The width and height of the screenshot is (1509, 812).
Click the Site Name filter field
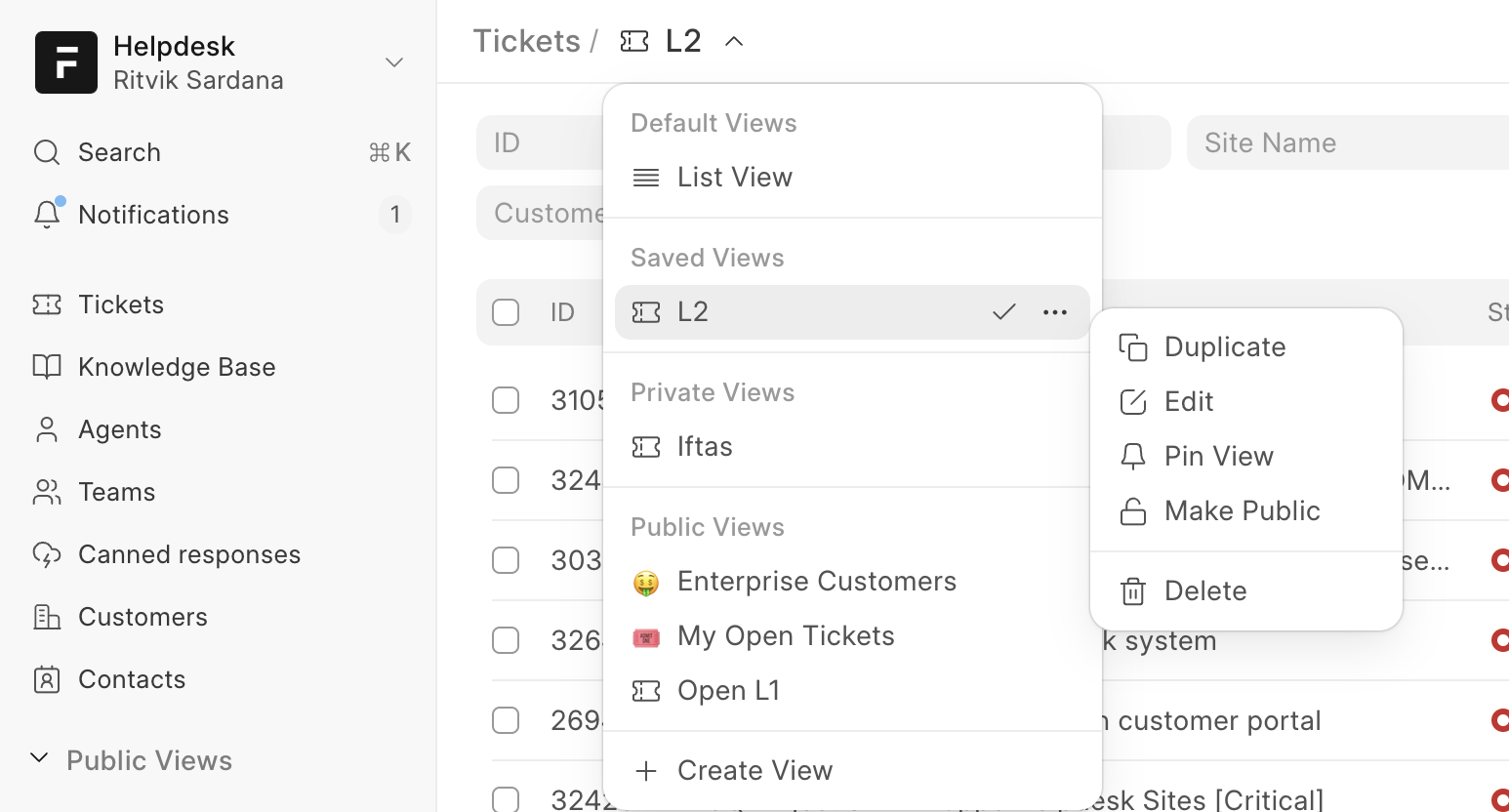[x=1347, y=142]
